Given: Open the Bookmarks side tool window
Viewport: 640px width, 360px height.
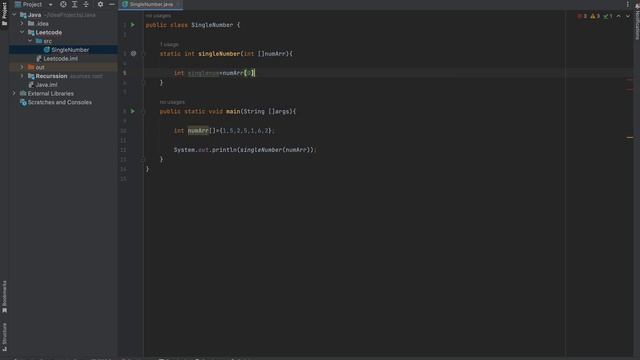Looking at the screenshot, I should (x=4, y=297).
